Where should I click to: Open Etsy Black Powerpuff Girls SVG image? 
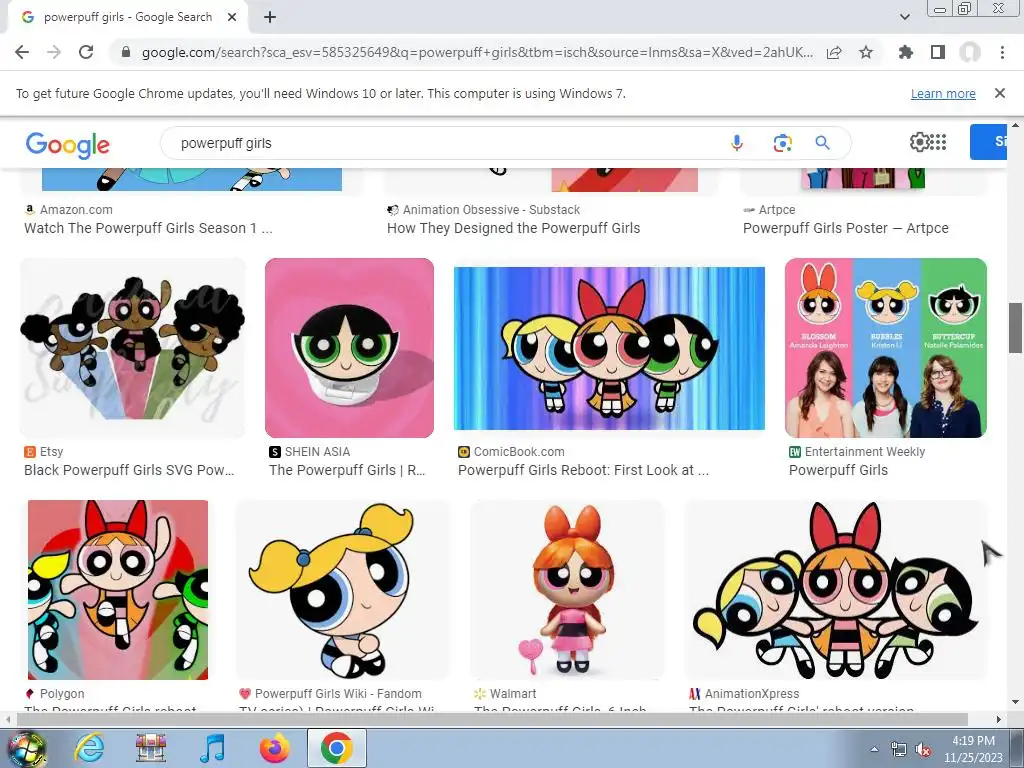(x=133, y=348)
